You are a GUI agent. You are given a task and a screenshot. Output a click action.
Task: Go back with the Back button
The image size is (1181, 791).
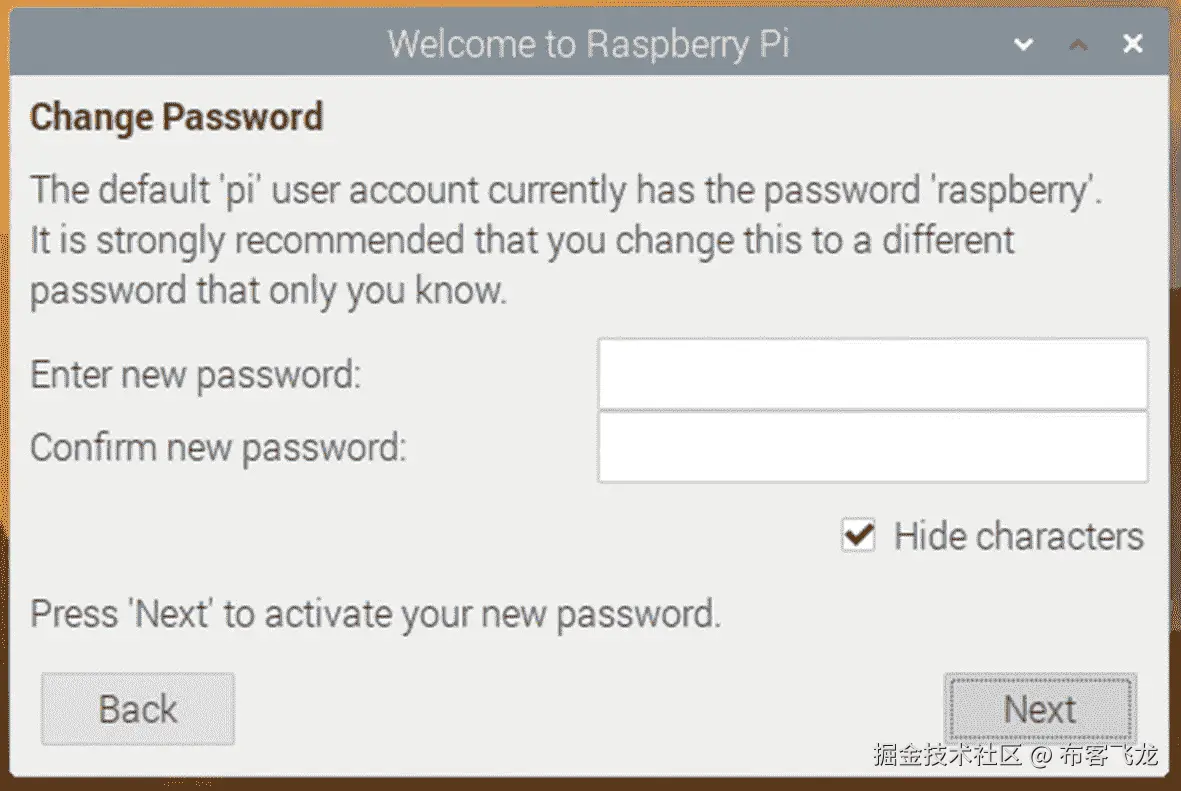click(138, 709)
